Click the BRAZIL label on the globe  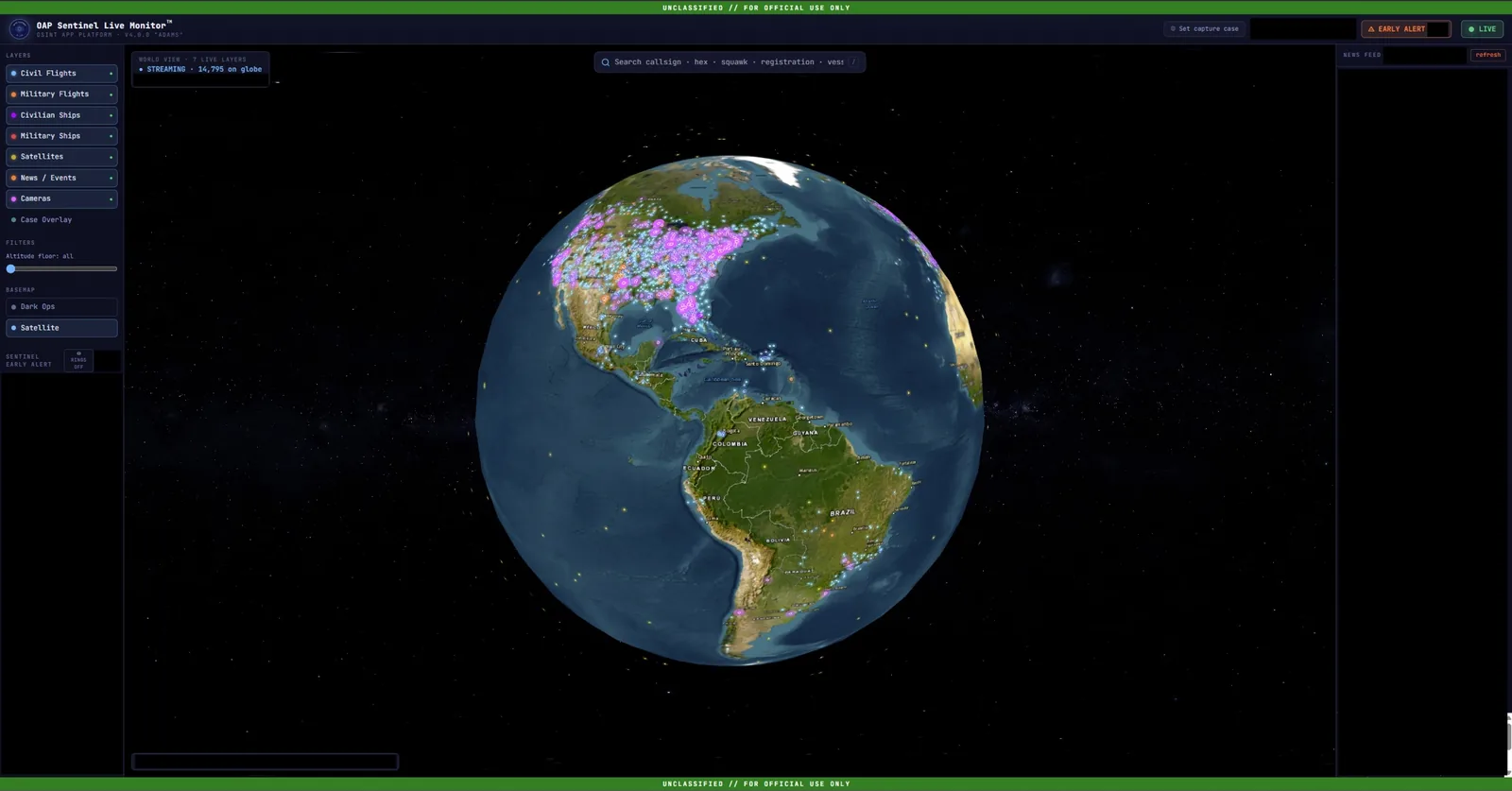coord(842,512)
